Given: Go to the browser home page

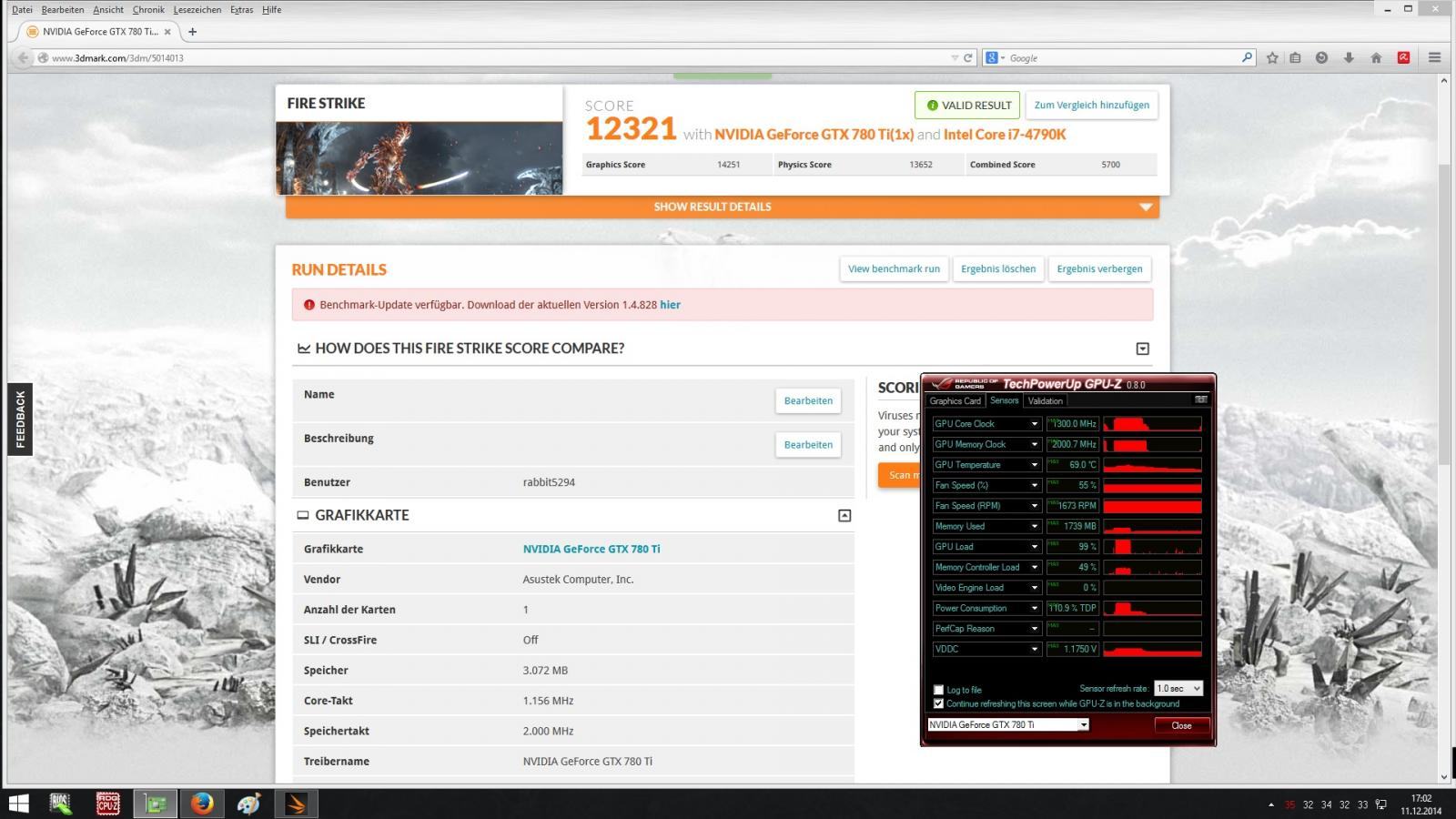Looking at the screenshot, I should click(x=1376, y=57).
